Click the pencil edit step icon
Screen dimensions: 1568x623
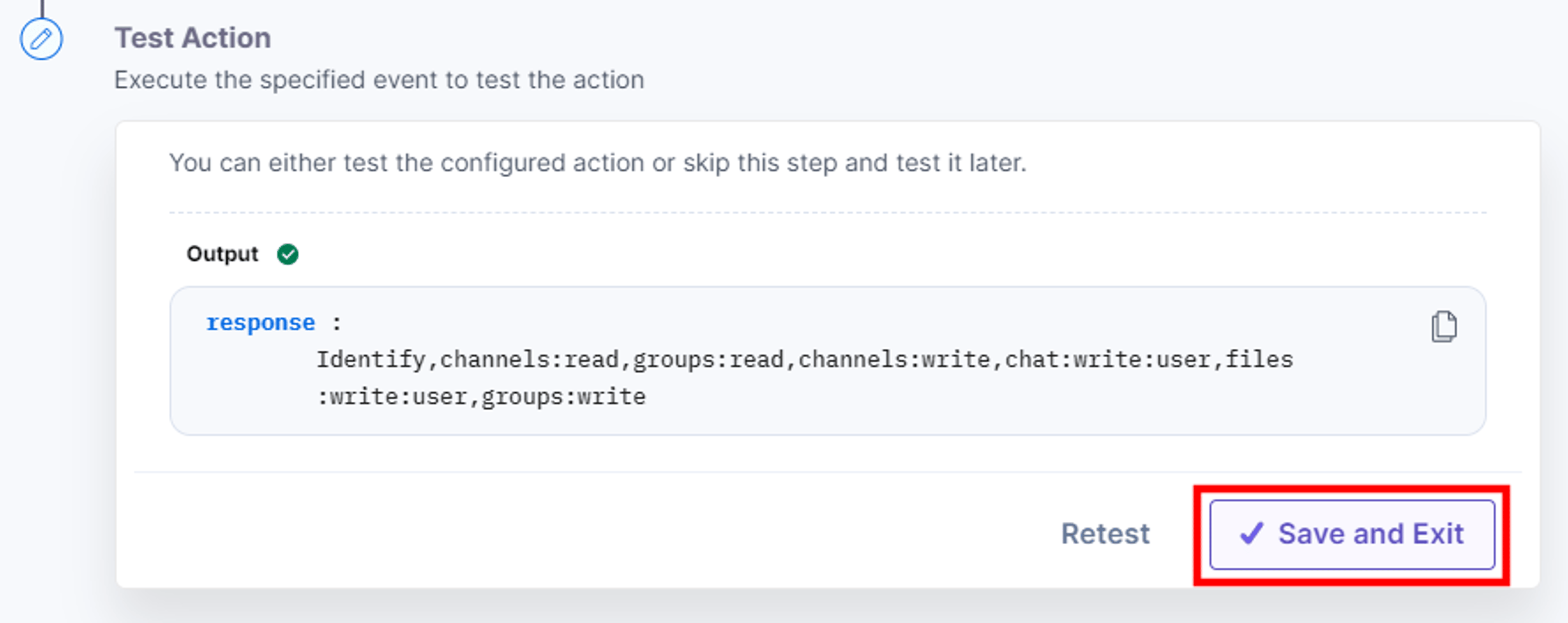[x=41, y=39]
